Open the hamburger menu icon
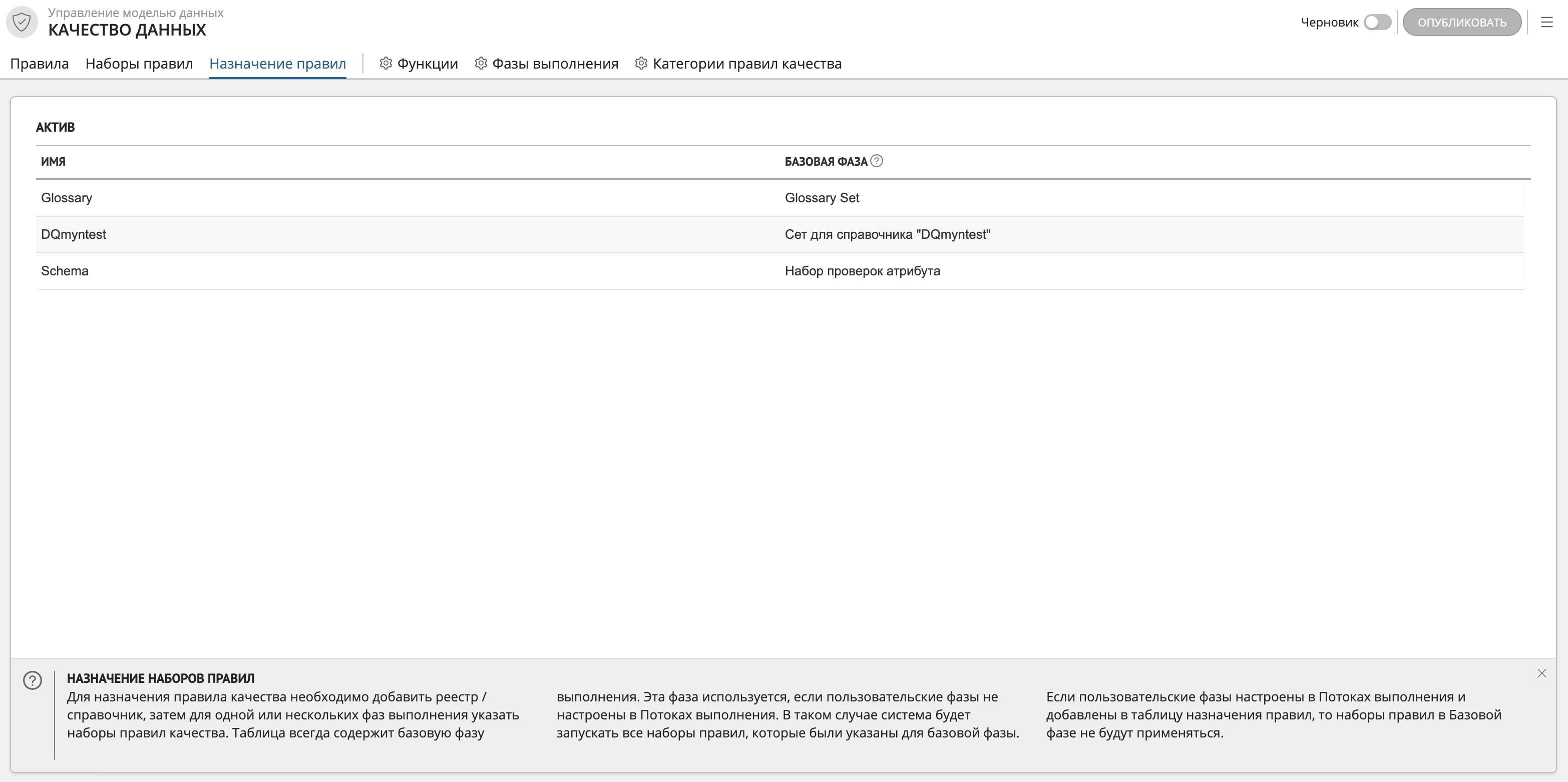The image size is (1568, 782). (1546, 23)
